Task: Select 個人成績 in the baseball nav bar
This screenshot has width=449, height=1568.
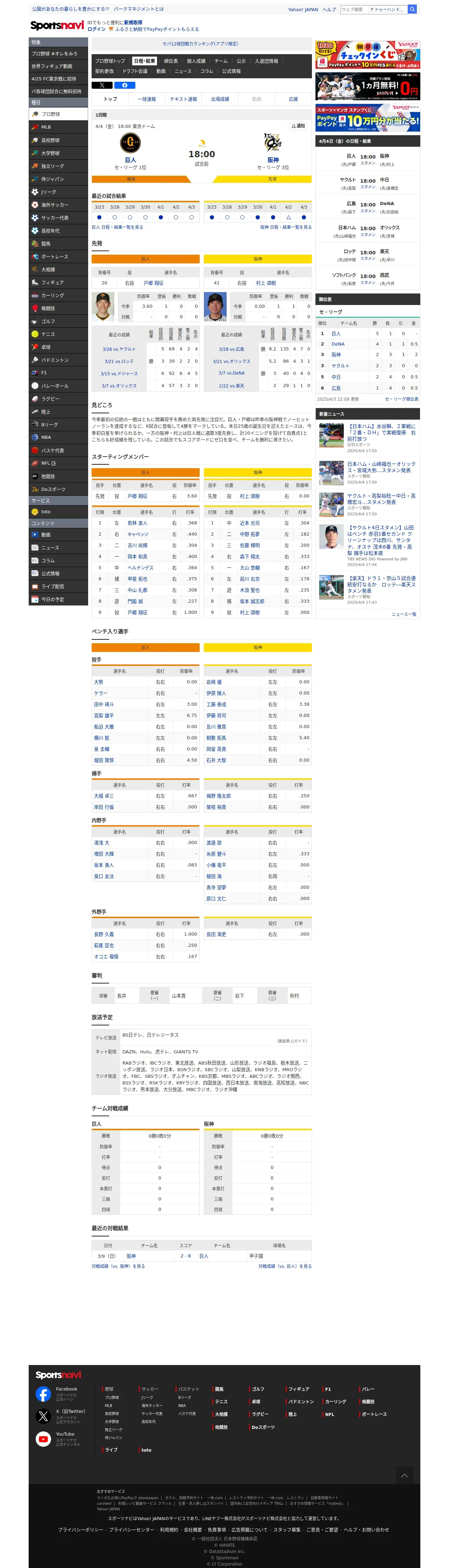Action: click(x=196, y=61)
